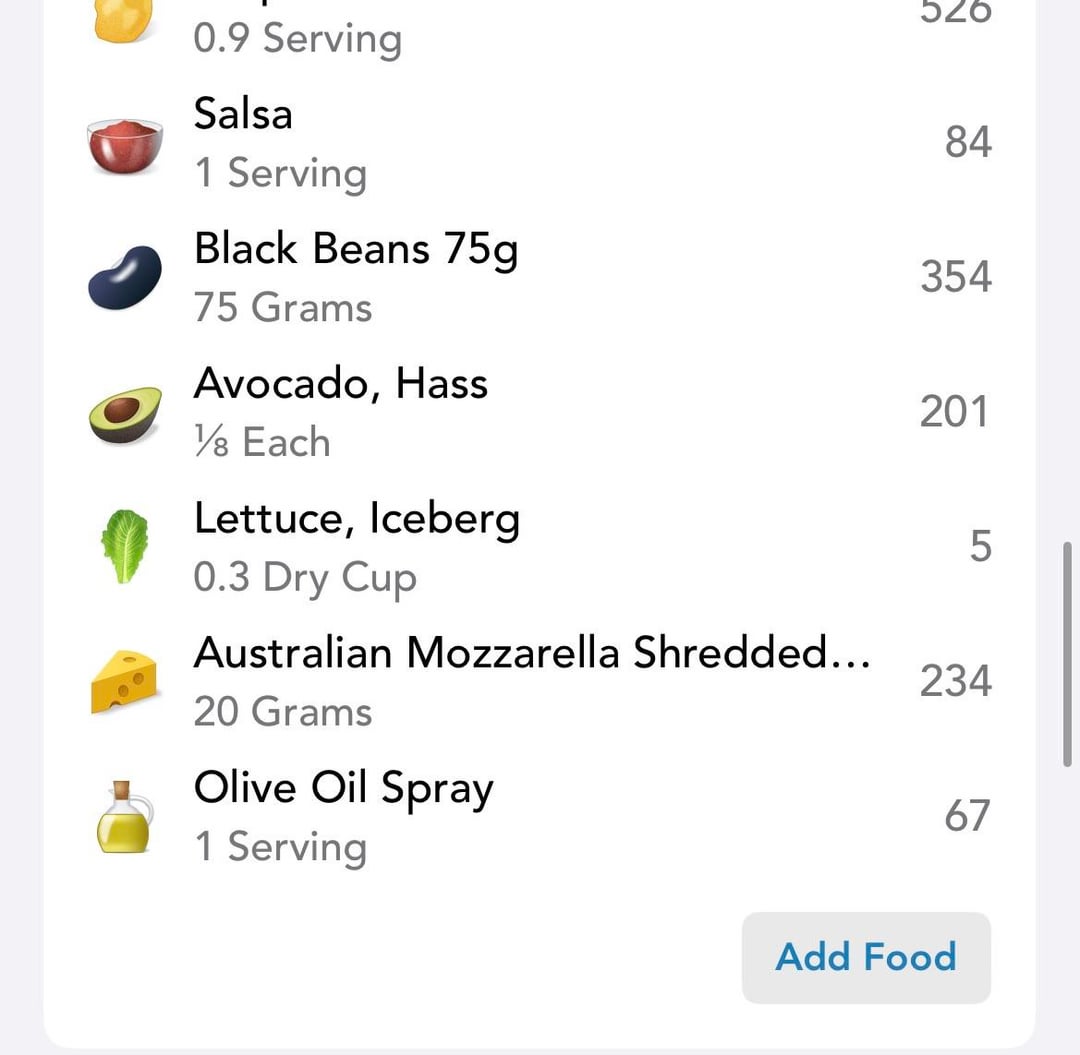1080x1055 pixels.
Task: Click the vertical scrollbar thumb
Action: coord(1069,654)
